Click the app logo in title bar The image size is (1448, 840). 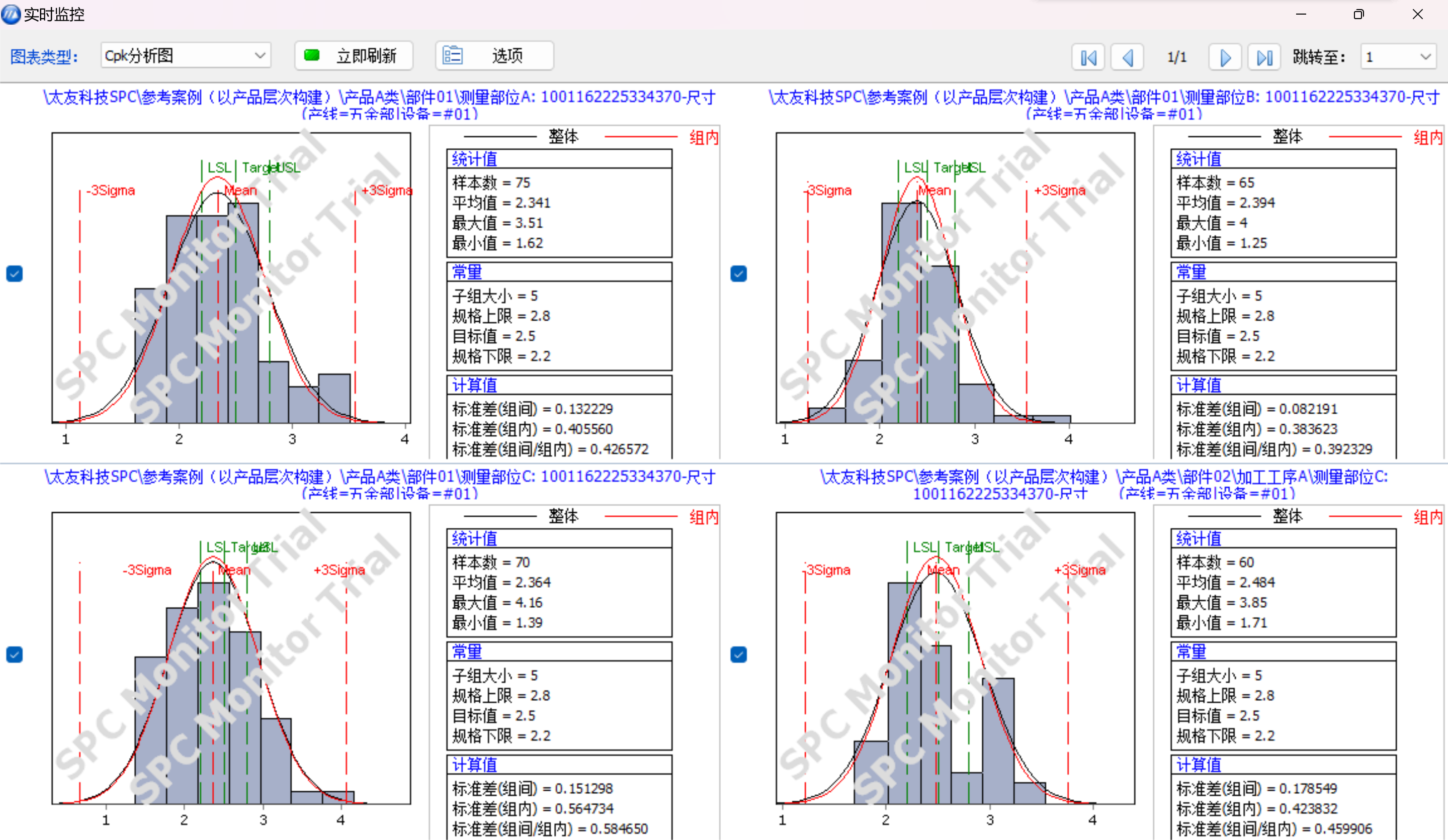[x=11, y=14]
